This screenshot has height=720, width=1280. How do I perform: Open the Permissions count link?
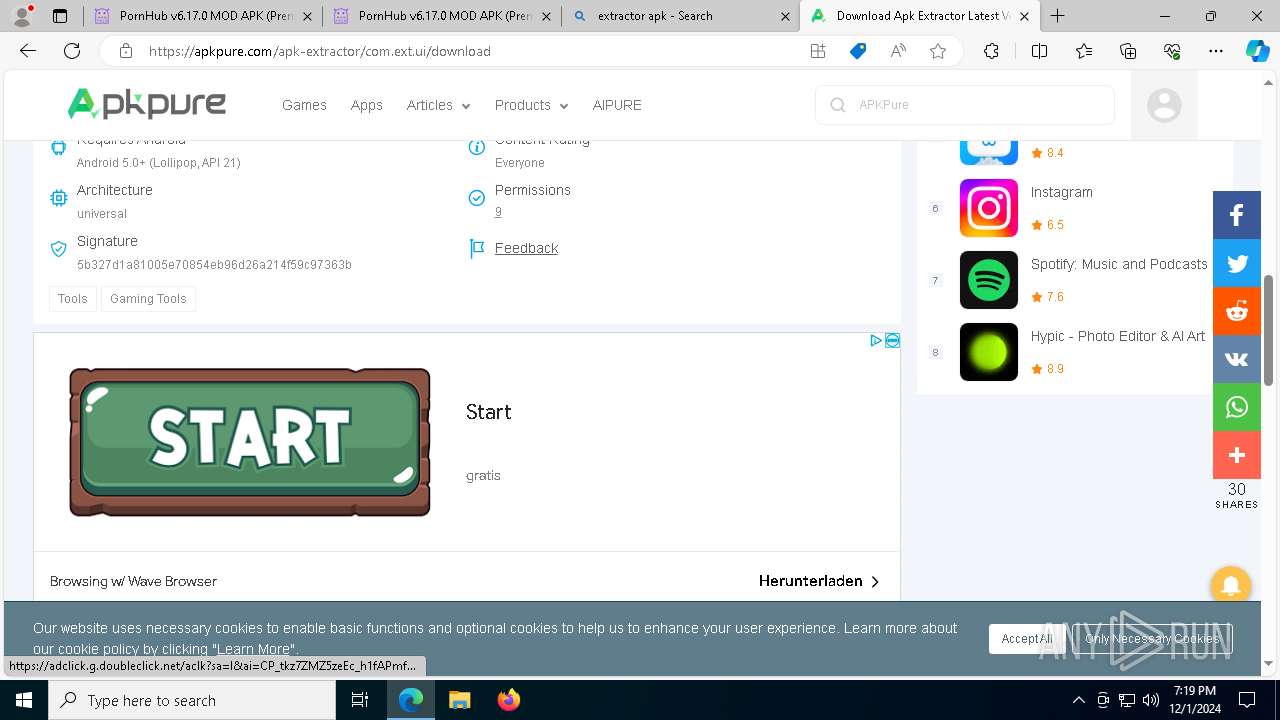498,212
